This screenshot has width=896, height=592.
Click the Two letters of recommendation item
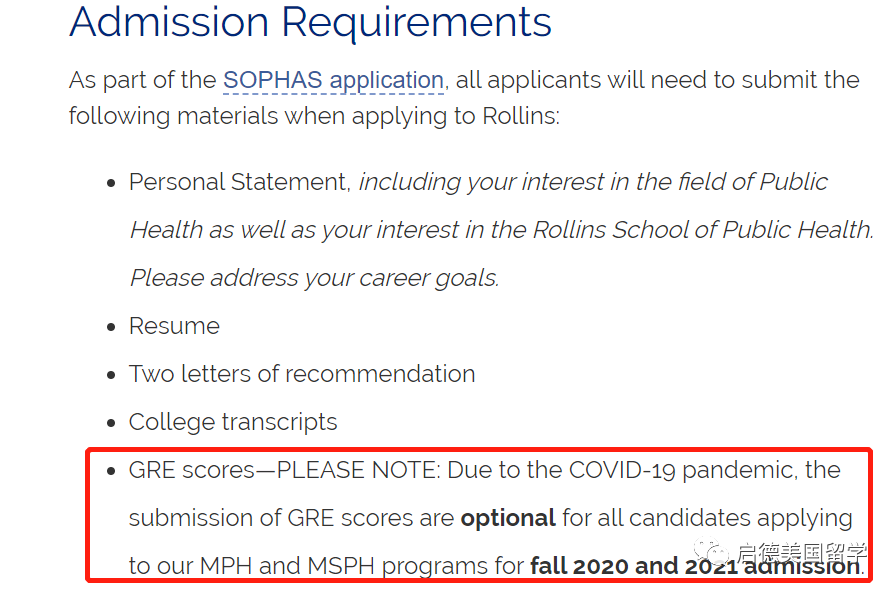point(302,374)
